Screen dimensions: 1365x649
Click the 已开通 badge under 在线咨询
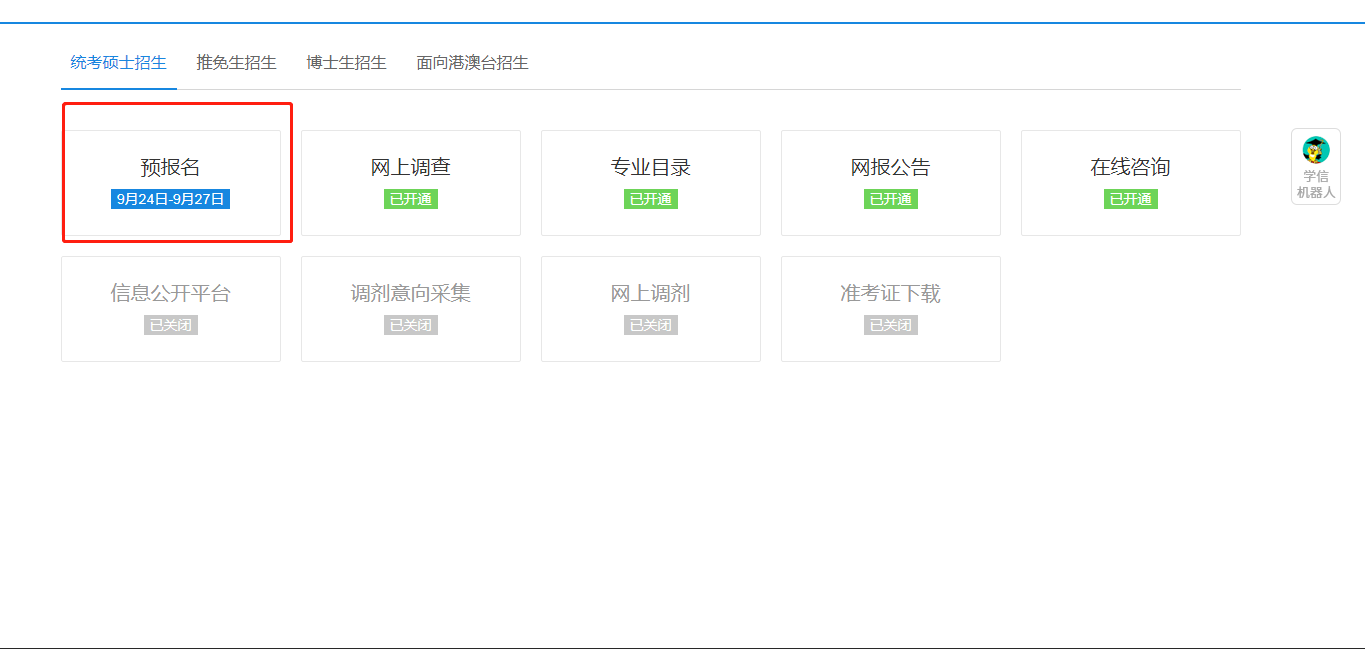coord(1130,199)
